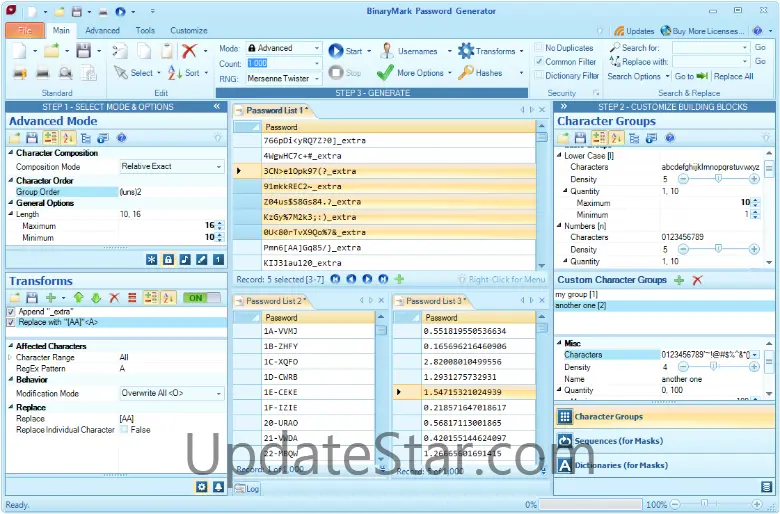Open the RNG Mersenne Twister dropdown

(317, 76)
